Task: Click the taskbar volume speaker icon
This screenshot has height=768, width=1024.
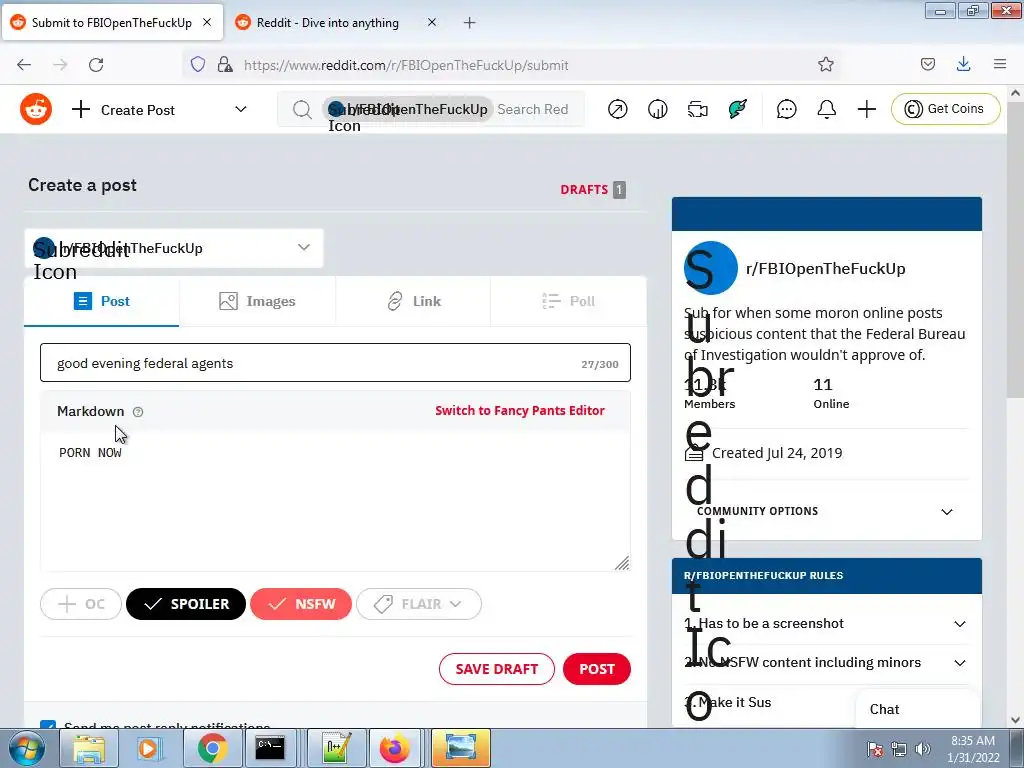Action: (x=923, y=749)
